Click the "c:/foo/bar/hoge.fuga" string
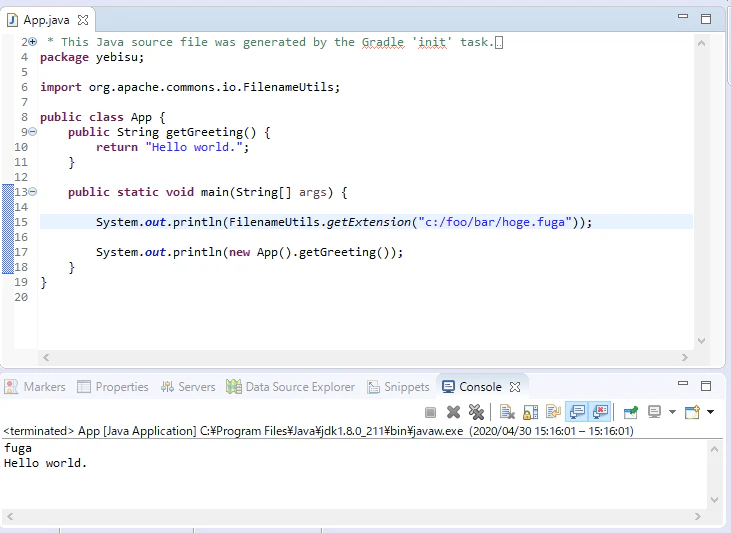Image resolution: width=731 pixels, height=533 pixels. 495,222
